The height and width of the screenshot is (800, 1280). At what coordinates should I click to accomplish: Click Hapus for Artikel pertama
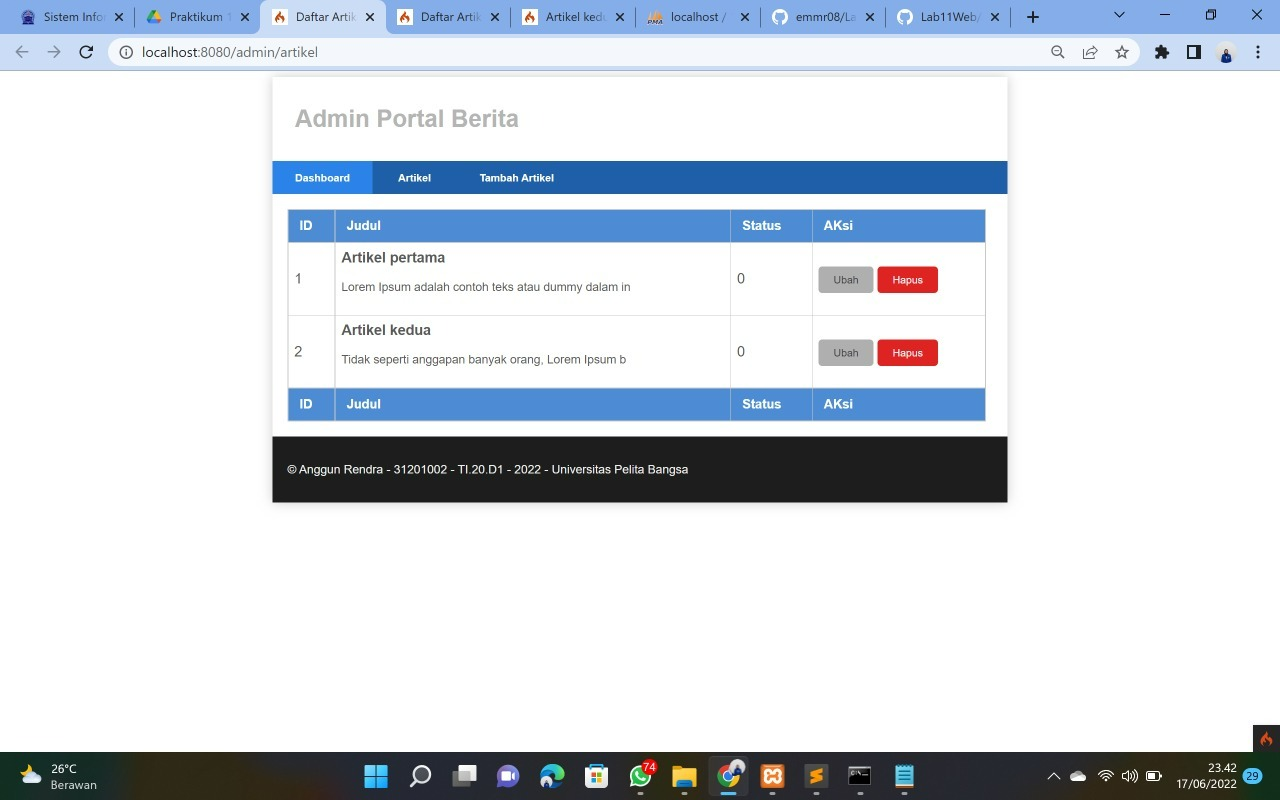[906, 279]
